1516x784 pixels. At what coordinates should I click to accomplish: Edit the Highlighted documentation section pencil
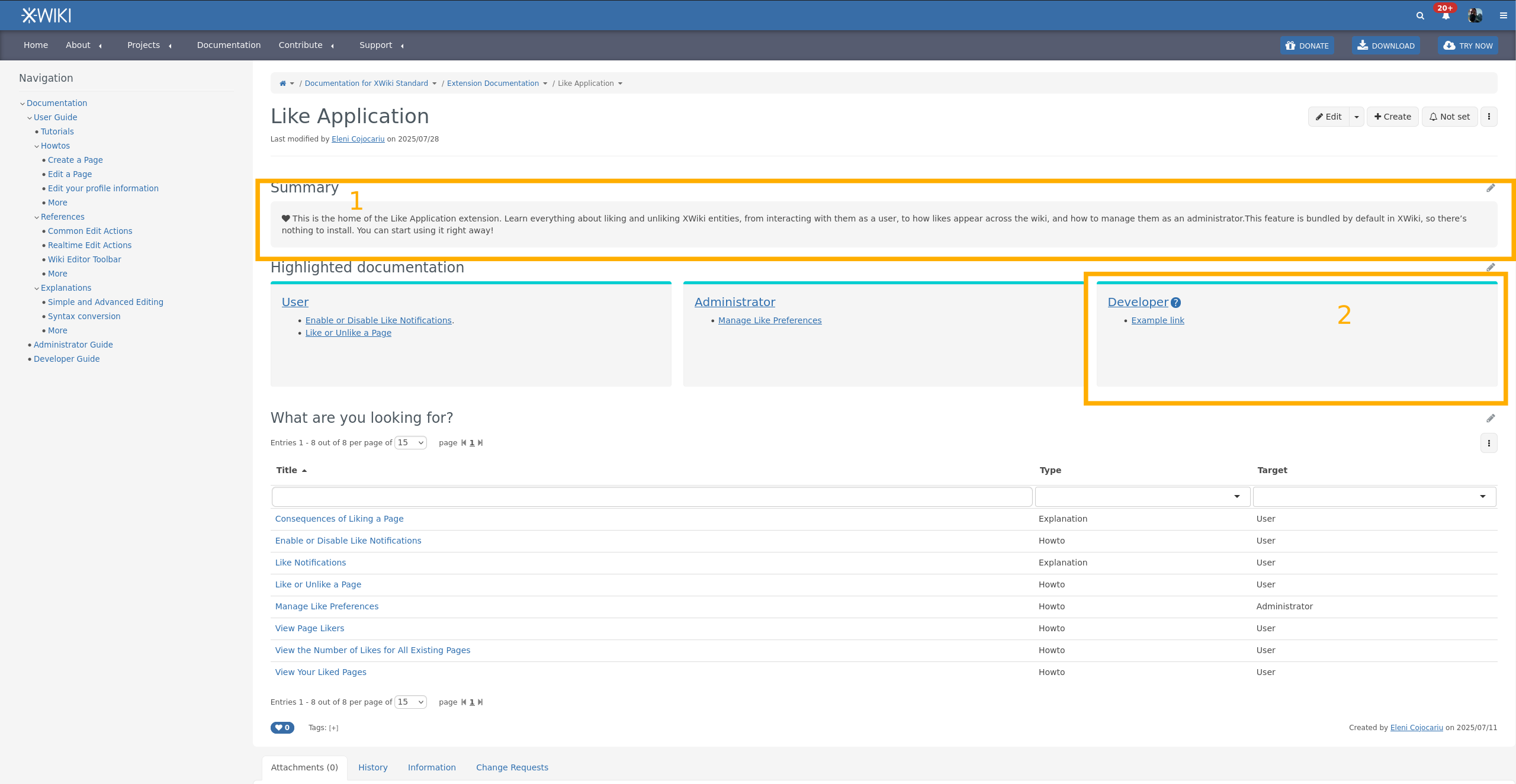[x=1491, y=268]
